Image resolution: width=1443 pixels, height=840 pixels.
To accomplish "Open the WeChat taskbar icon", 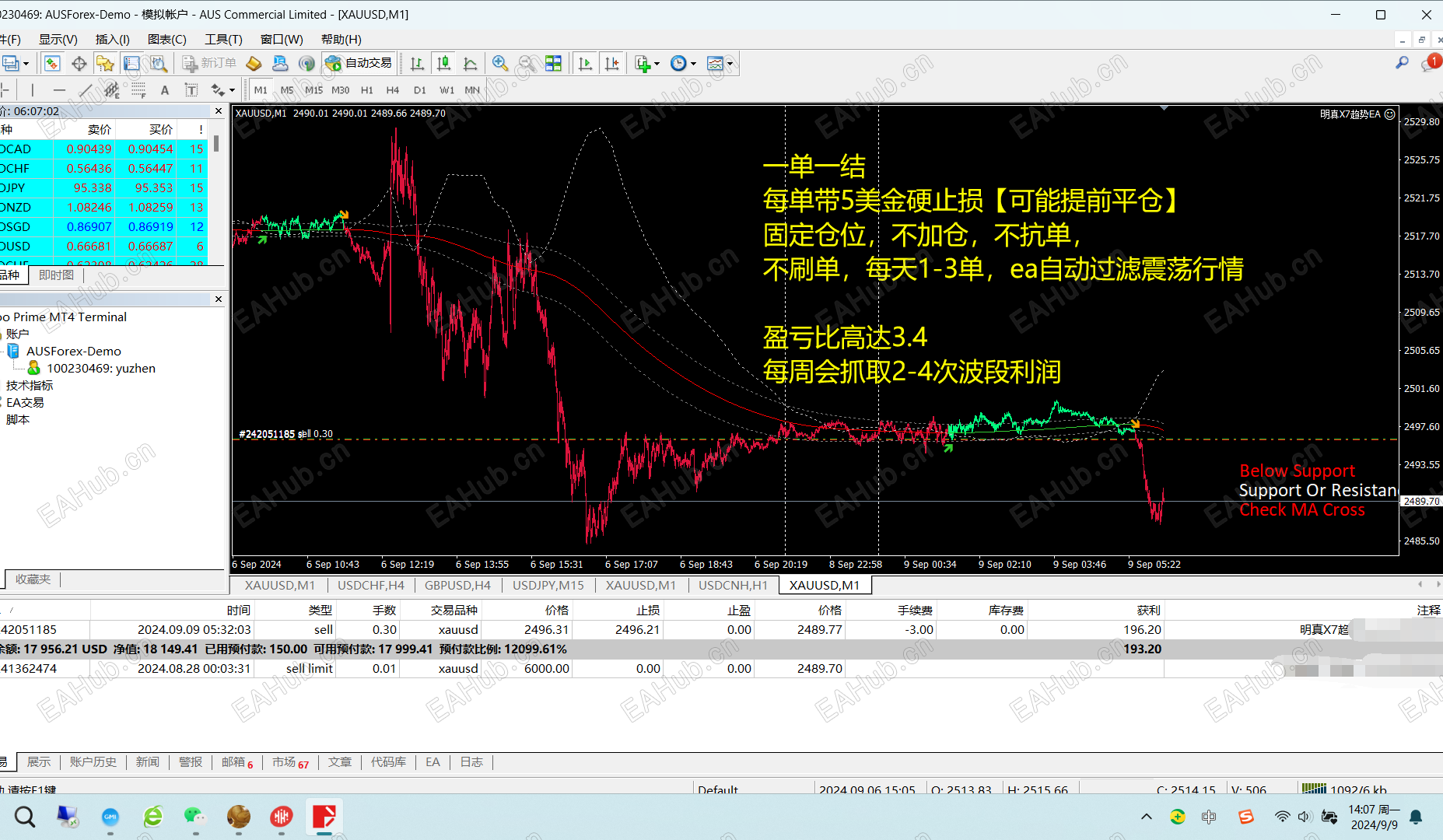I will coord(194,817).
